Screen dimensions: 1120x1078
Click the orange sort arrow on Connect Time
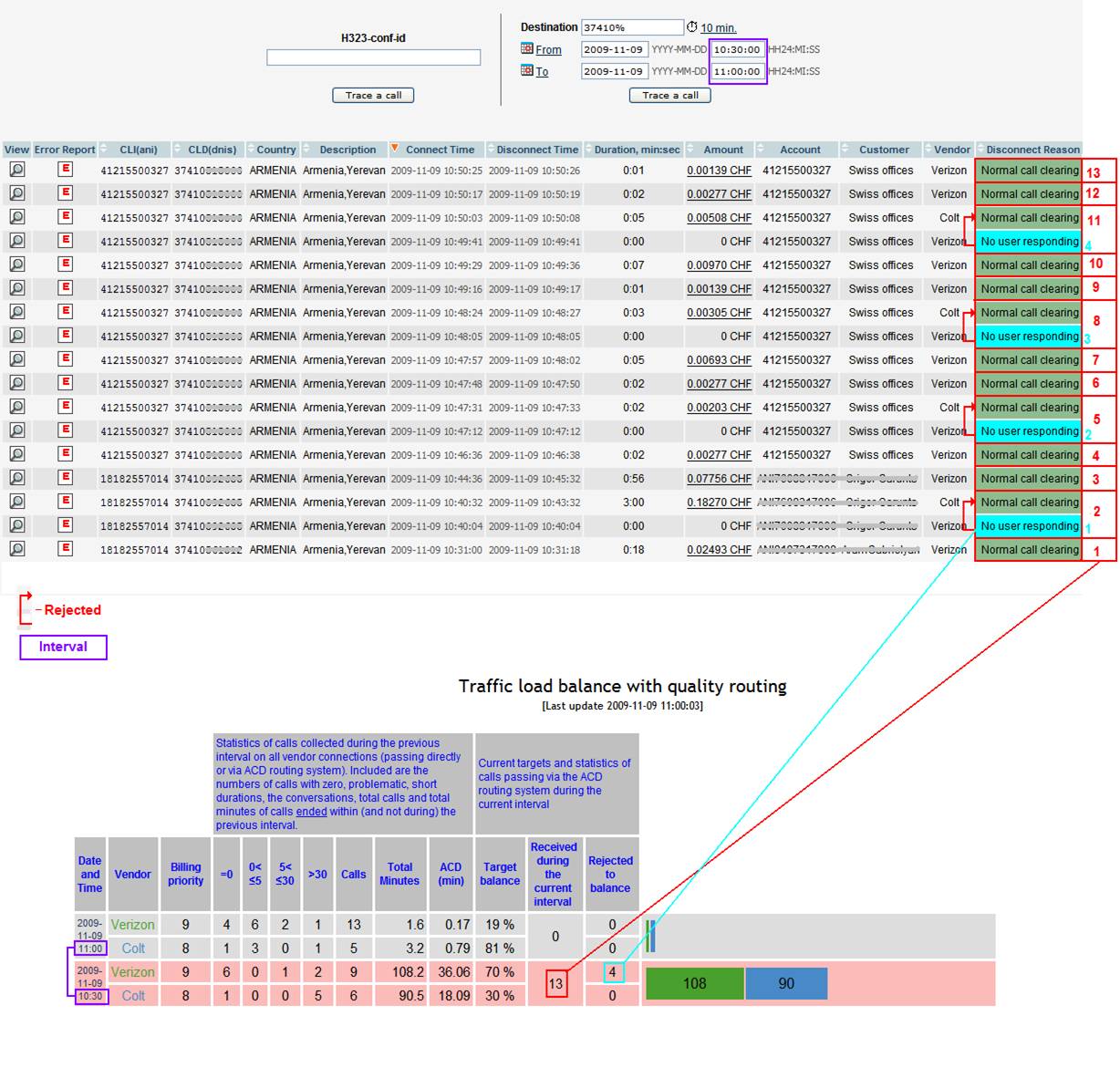[395, 149]
